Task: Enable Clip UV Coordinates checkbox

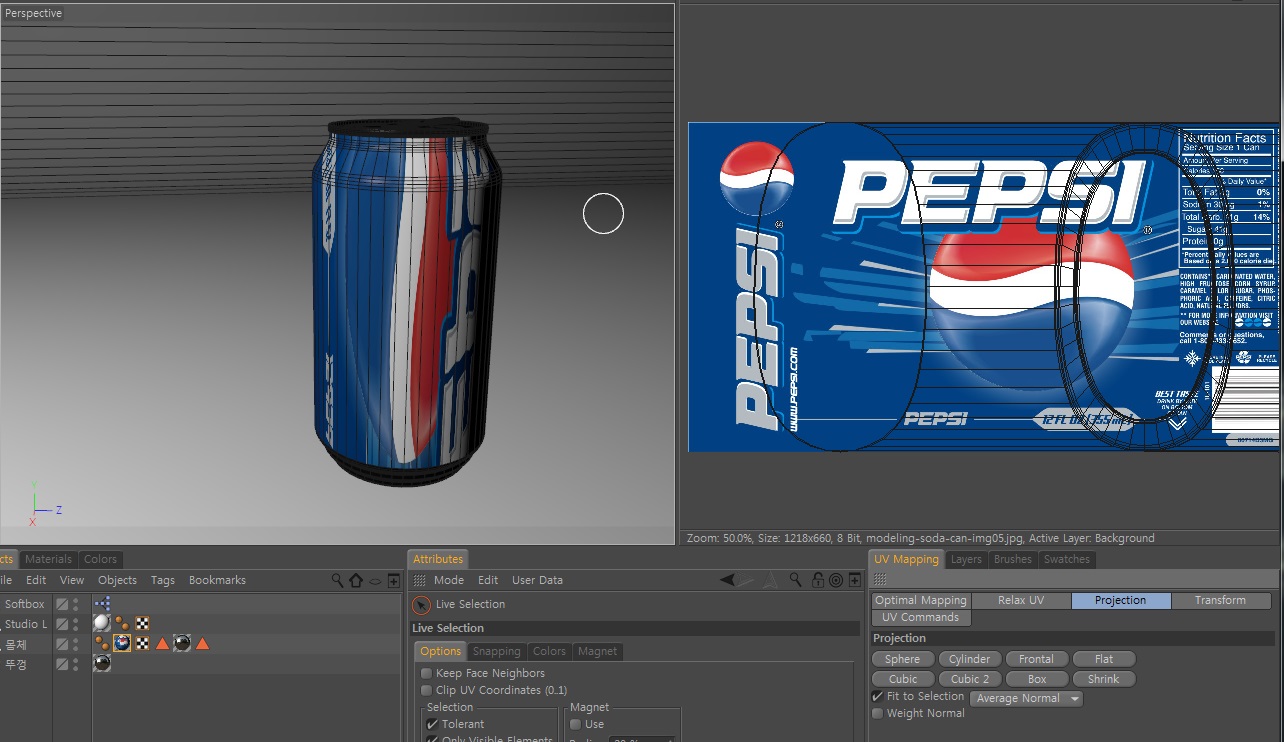Action: tap(427, 690)
